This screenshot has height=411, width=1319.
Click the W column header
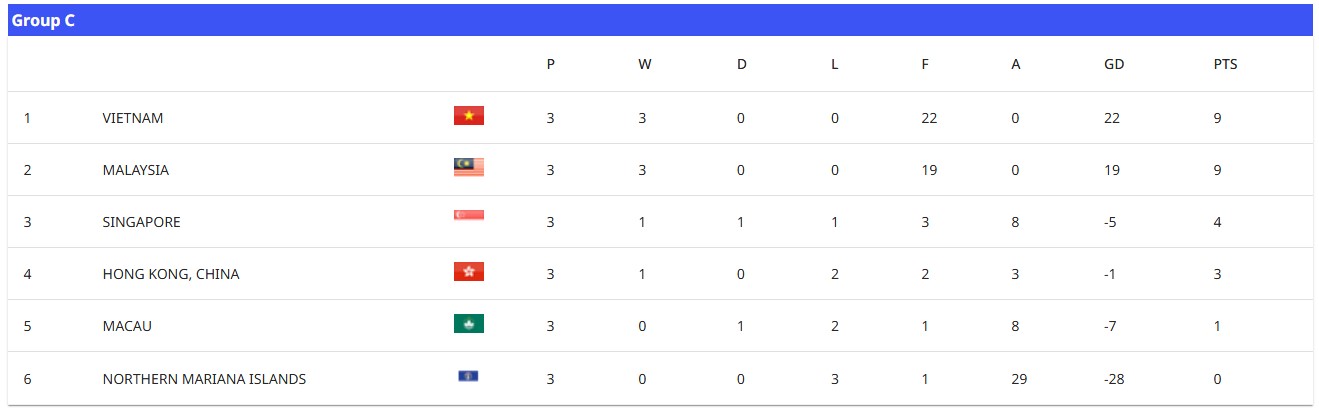point(644,64)
